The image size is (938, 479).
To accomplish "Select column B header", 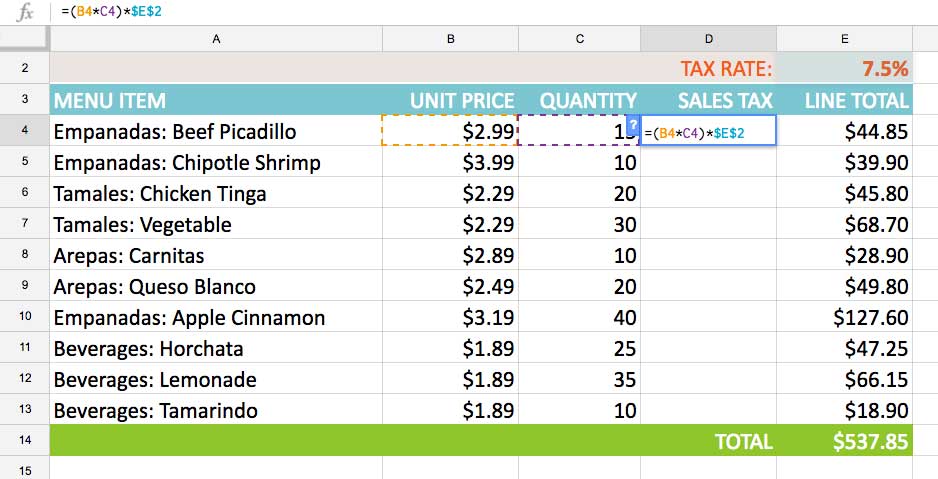I will [450, 39].
